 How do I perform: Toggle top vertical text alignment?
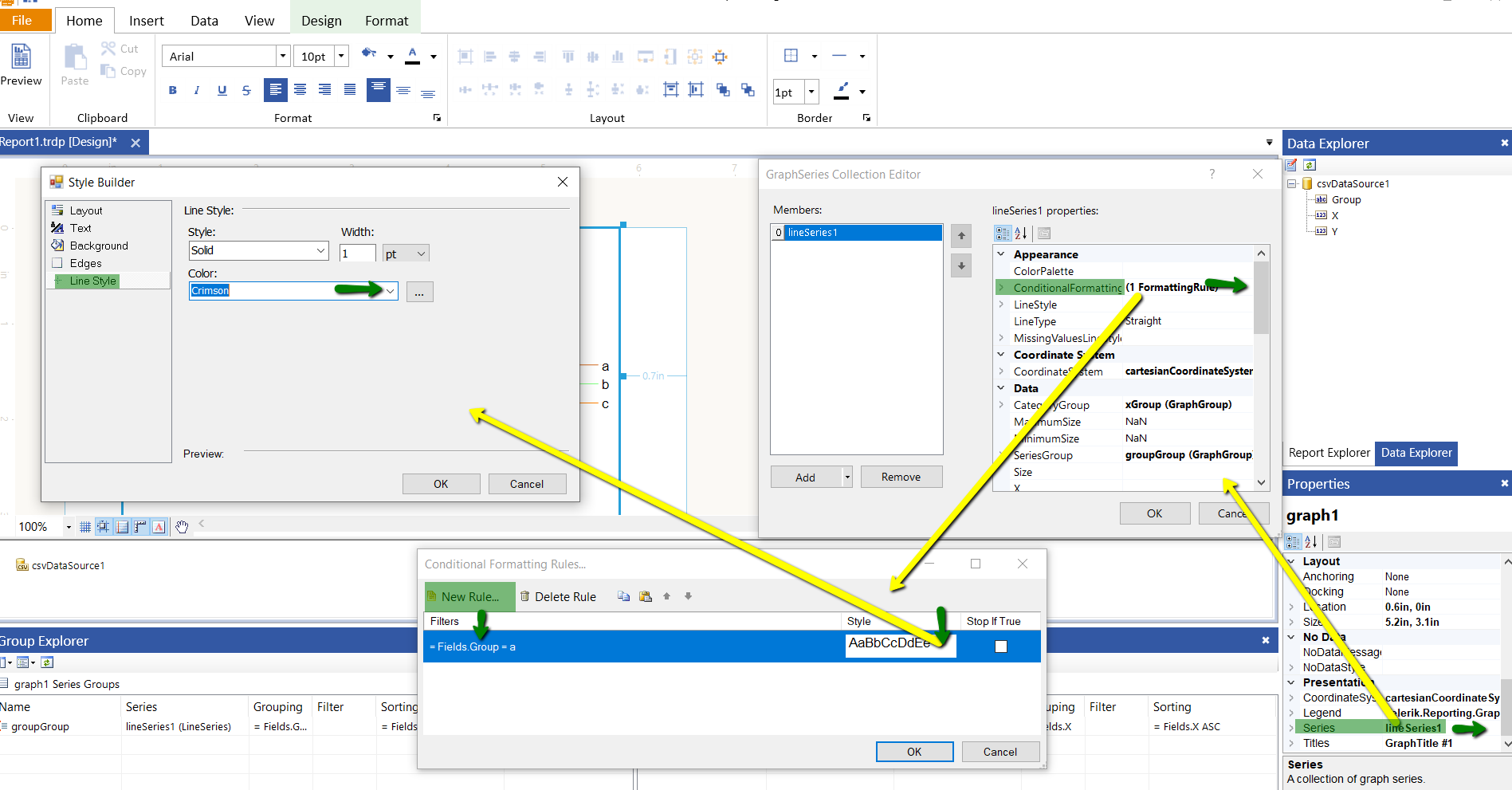(379, 89)
